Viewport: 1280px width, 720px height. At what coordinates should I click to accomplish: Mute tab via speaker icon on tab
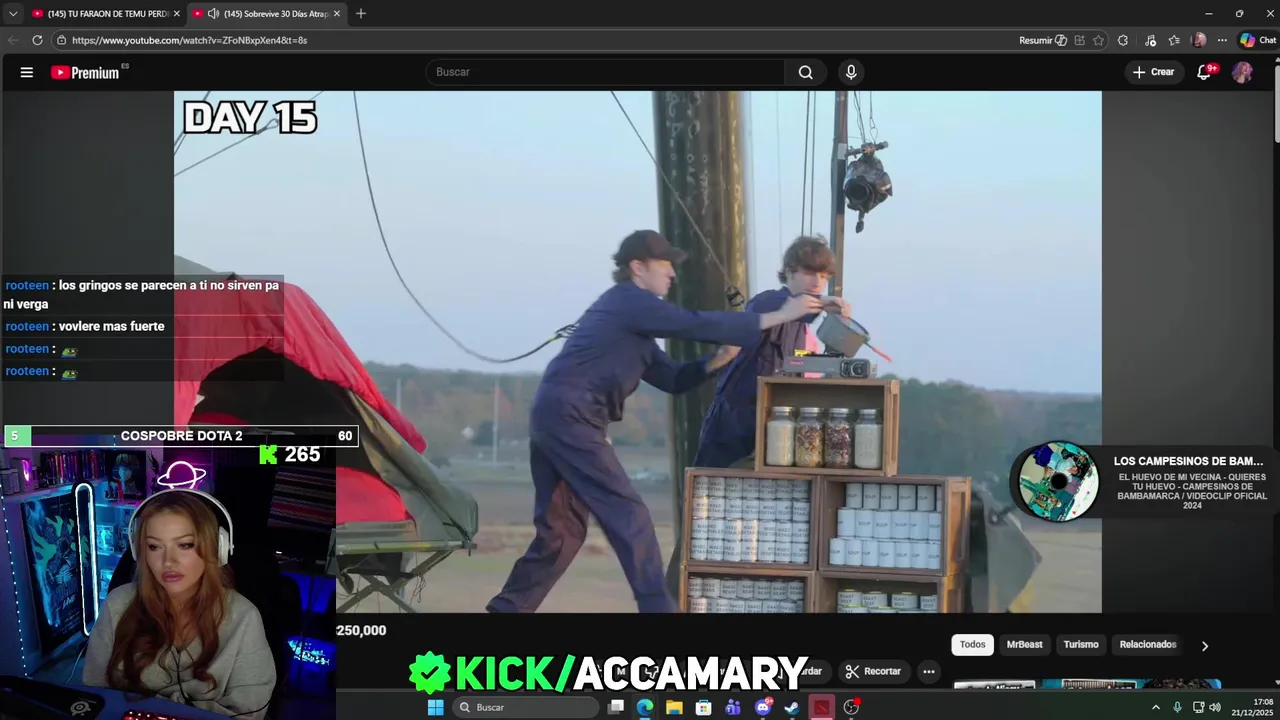tap(212, 13)
